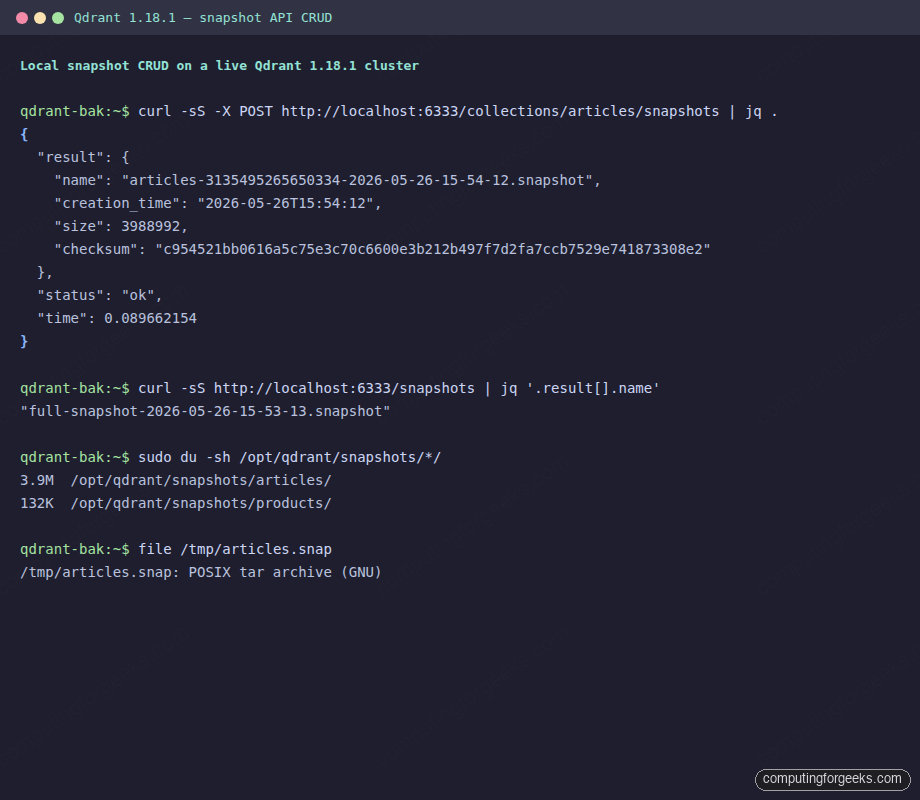
Task: Click the output 'POSIX tar archive (GNU)' line
Action: tap(201, 572)
